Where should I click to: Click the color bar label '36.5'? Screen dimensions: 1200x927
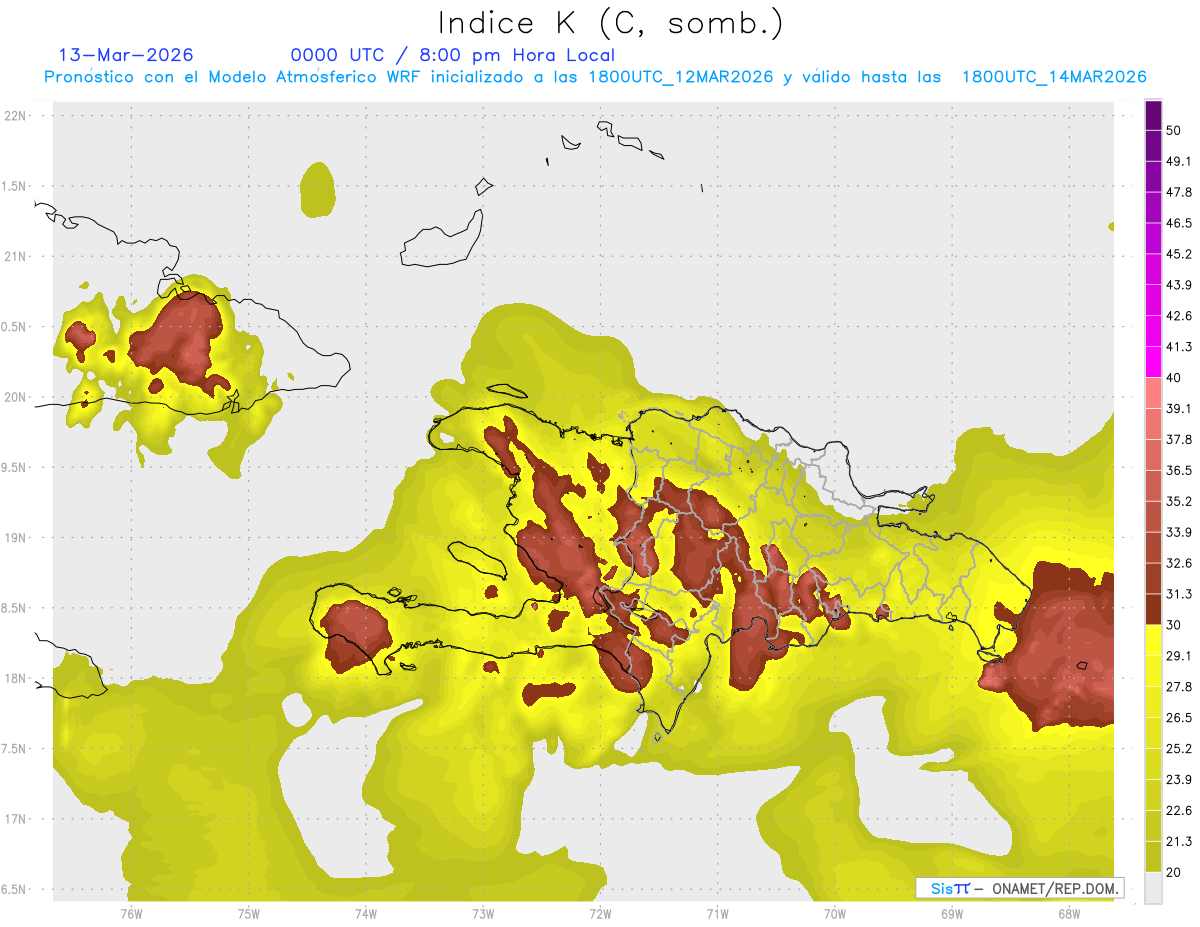(x=1179, y=470)
